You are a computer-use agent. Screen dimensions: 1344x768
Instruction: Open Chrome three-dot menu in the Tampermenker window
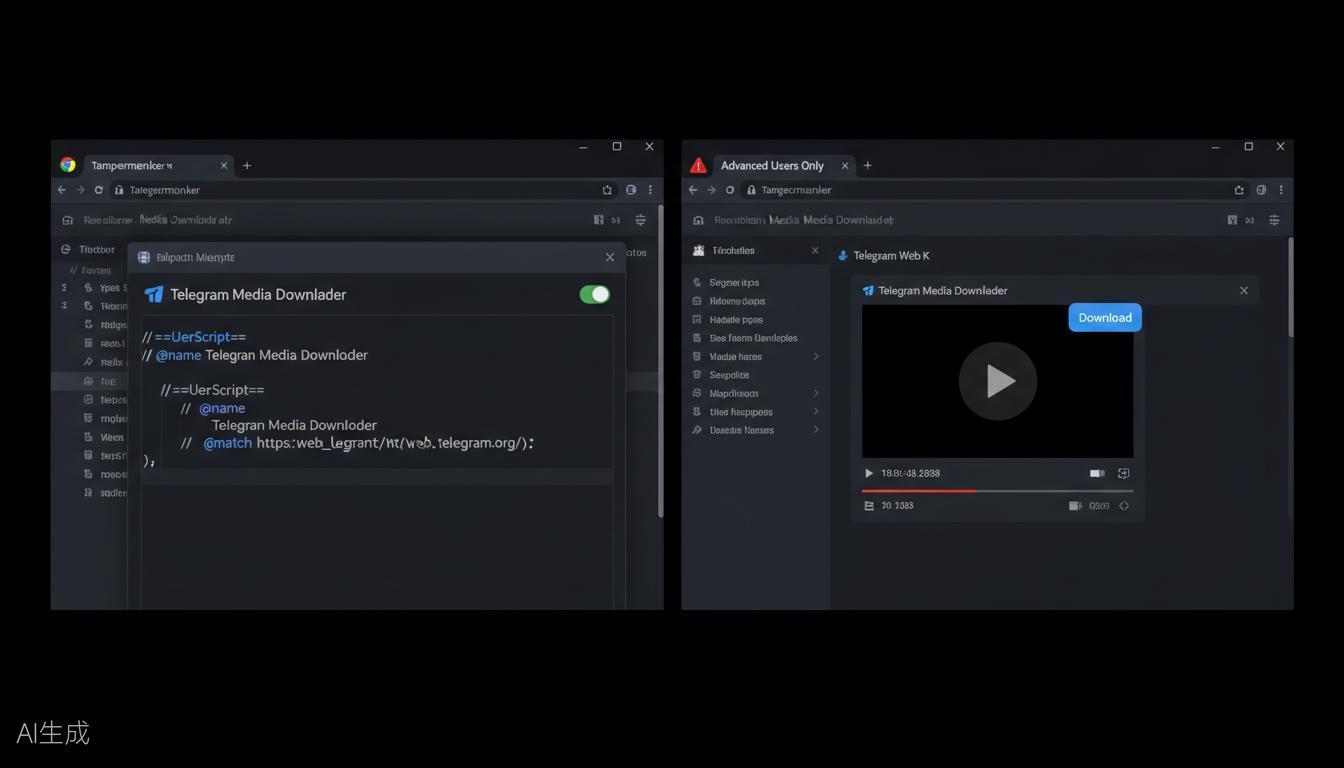pyautogui.click(x=650, y=190)
